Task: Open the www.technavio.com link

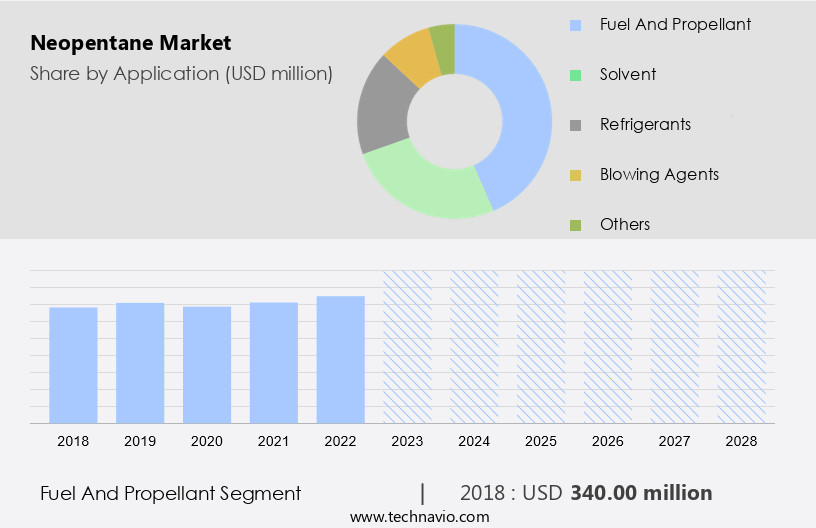Action: (x=419, y=517)
